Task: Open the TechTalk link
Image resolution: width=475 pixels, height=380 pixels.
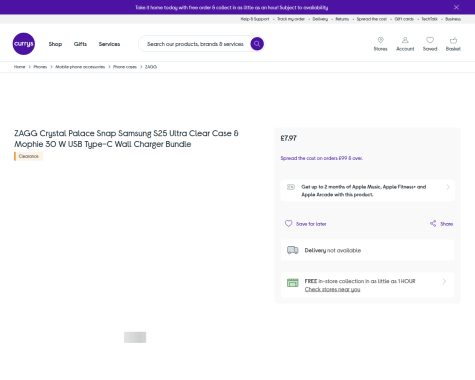Action: tap(429, 19)
